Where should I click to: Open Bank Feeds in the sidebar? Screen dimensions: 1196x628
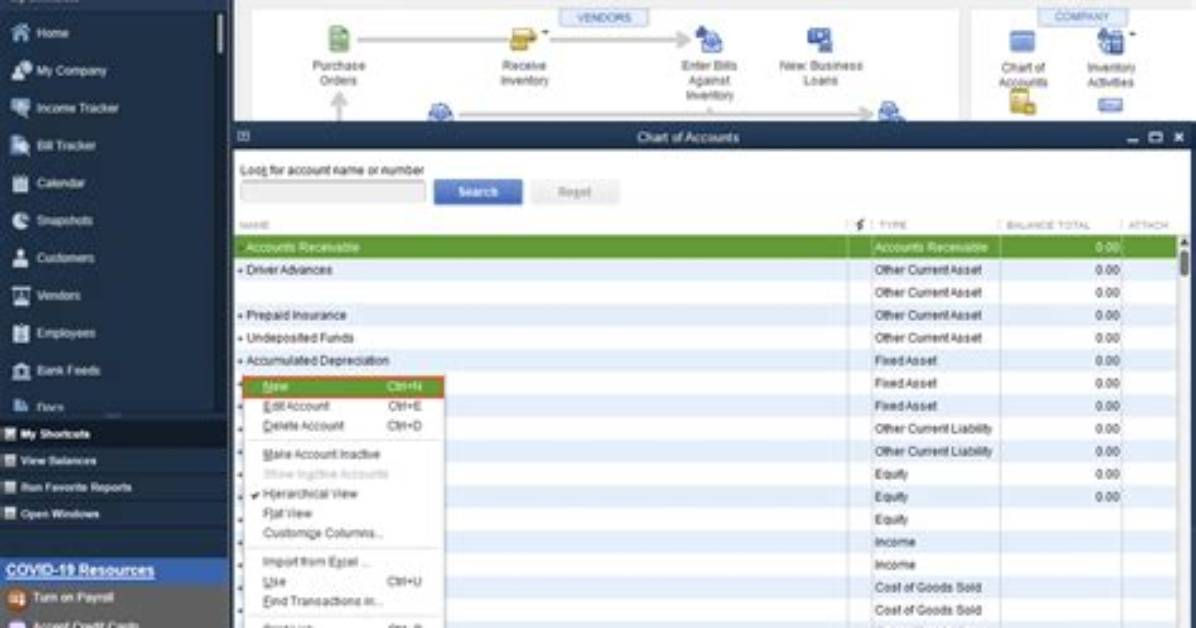[x=56, y=370]
